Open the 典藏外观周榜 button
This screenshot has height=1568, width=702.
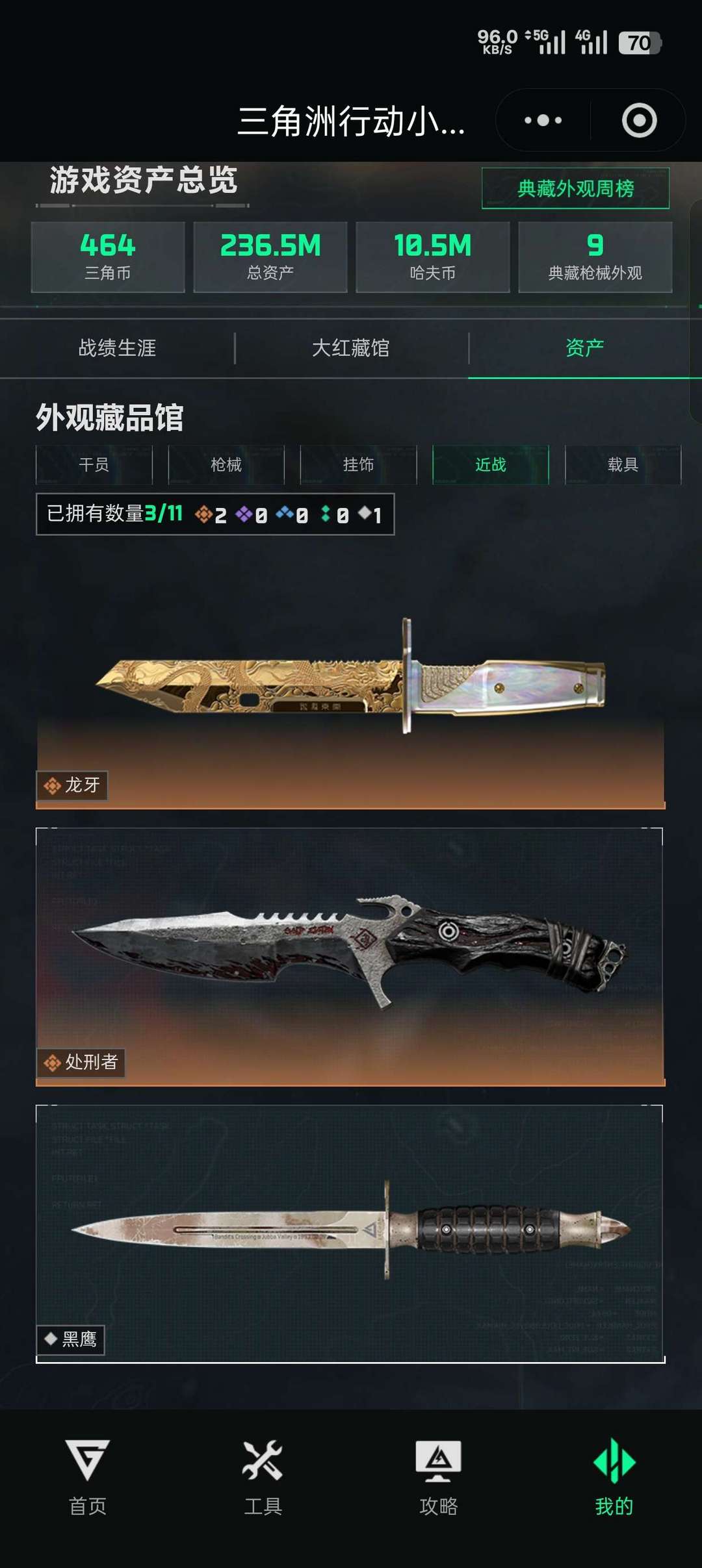pyautogui.click(x=575, y=188)
